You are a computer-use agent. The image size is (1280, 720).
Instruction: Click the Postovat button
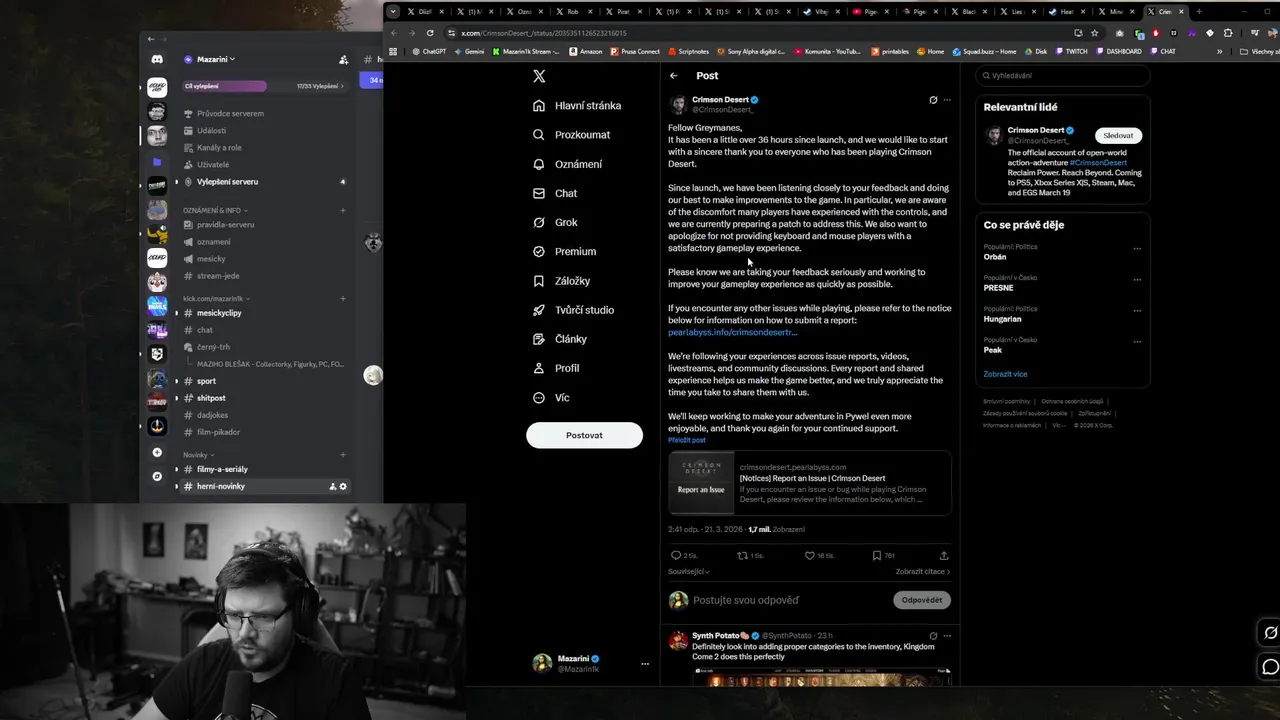point(584,435)
